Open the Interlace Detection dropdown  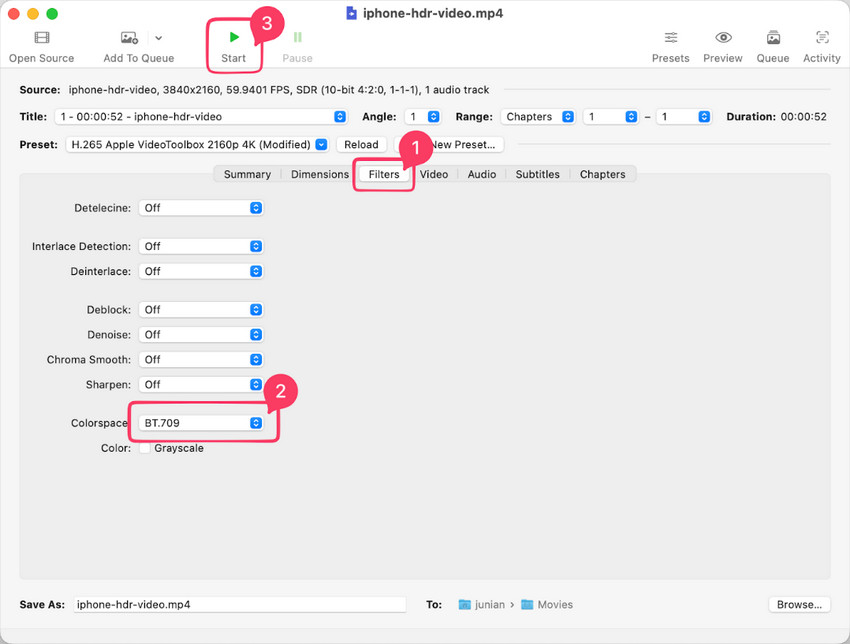click(x=201, y=247)
